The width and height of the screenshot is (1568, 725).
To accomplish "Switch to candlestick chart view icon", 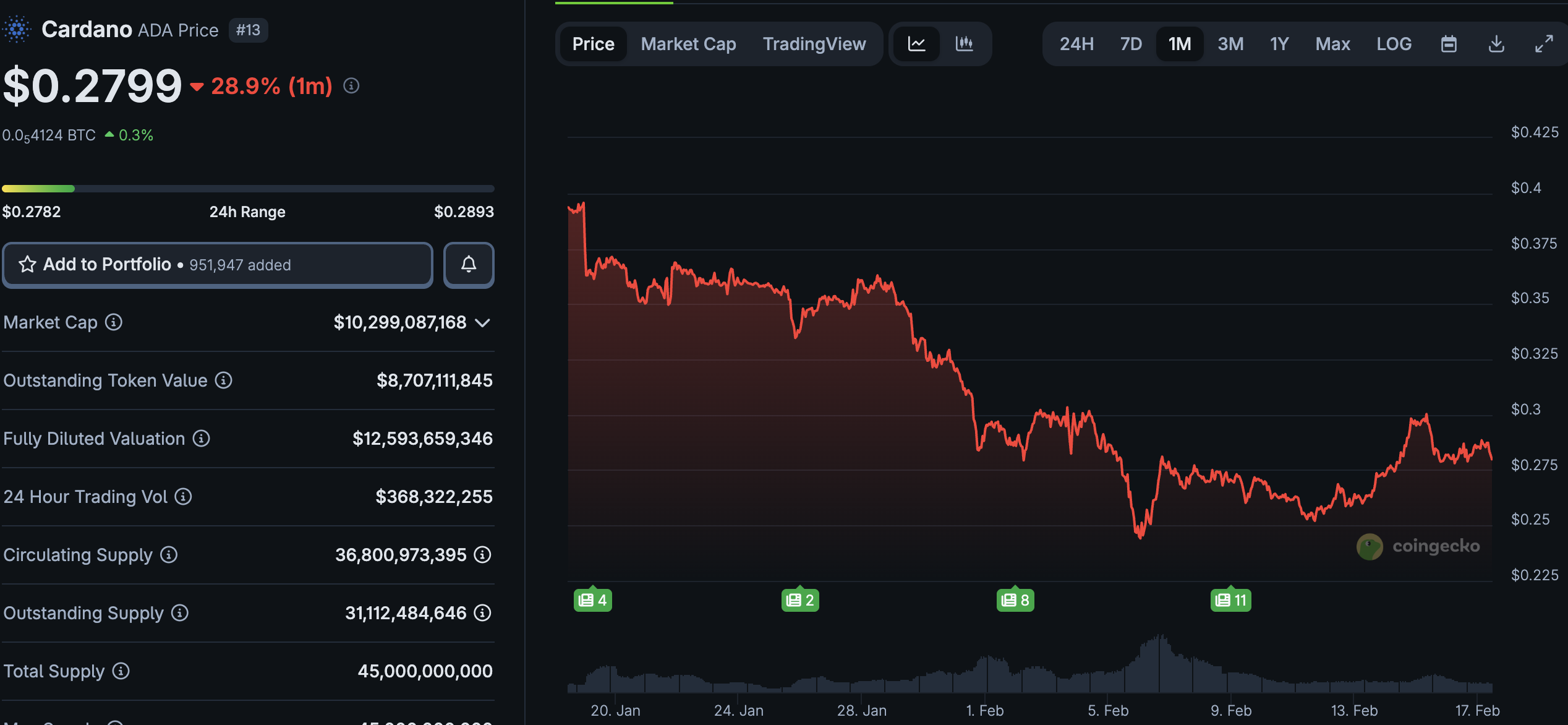I will pyautogui.click(x=965, y=44).
